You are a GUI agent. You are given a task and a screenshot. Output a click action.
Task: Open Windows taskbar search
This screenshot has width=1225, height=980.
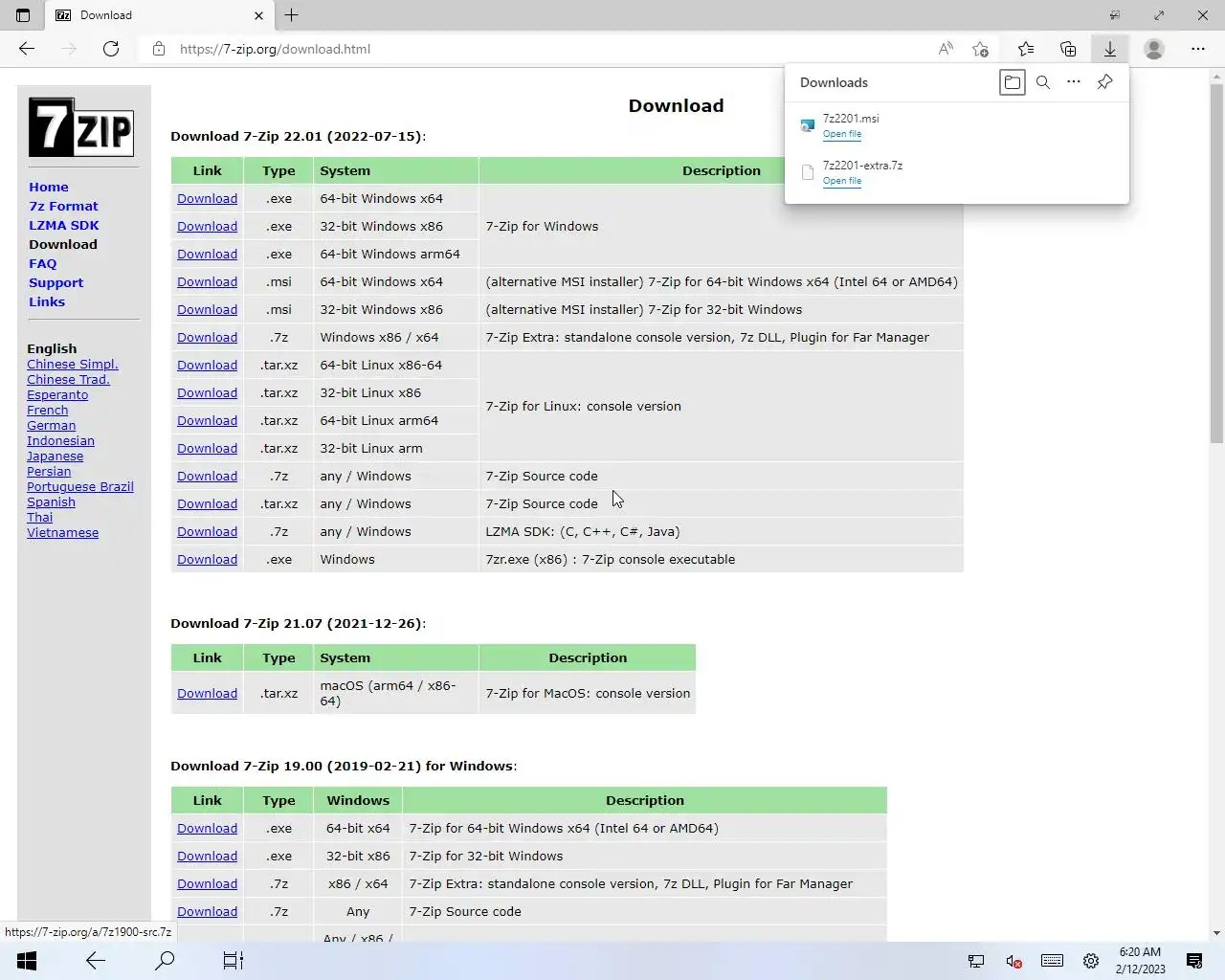point(165,961)
